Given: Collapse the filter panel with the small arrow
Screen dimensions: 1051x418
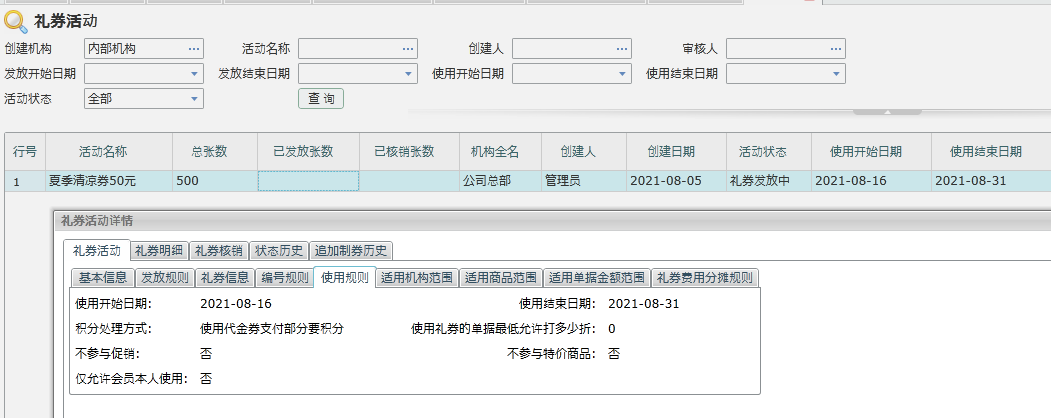Looking at the screenshot, I should [x=887, y=112].
